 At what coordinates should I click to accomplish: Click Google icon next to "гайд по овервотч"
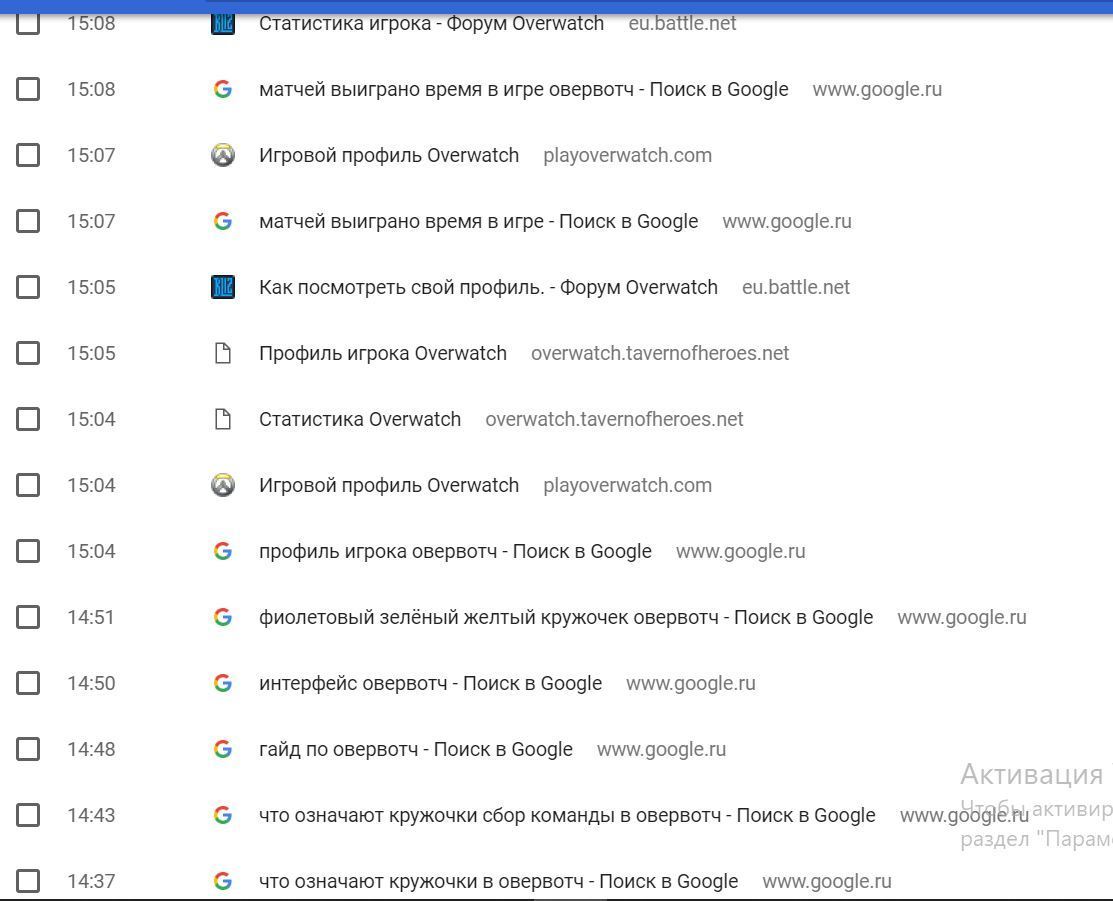click(x=223, y=749)
